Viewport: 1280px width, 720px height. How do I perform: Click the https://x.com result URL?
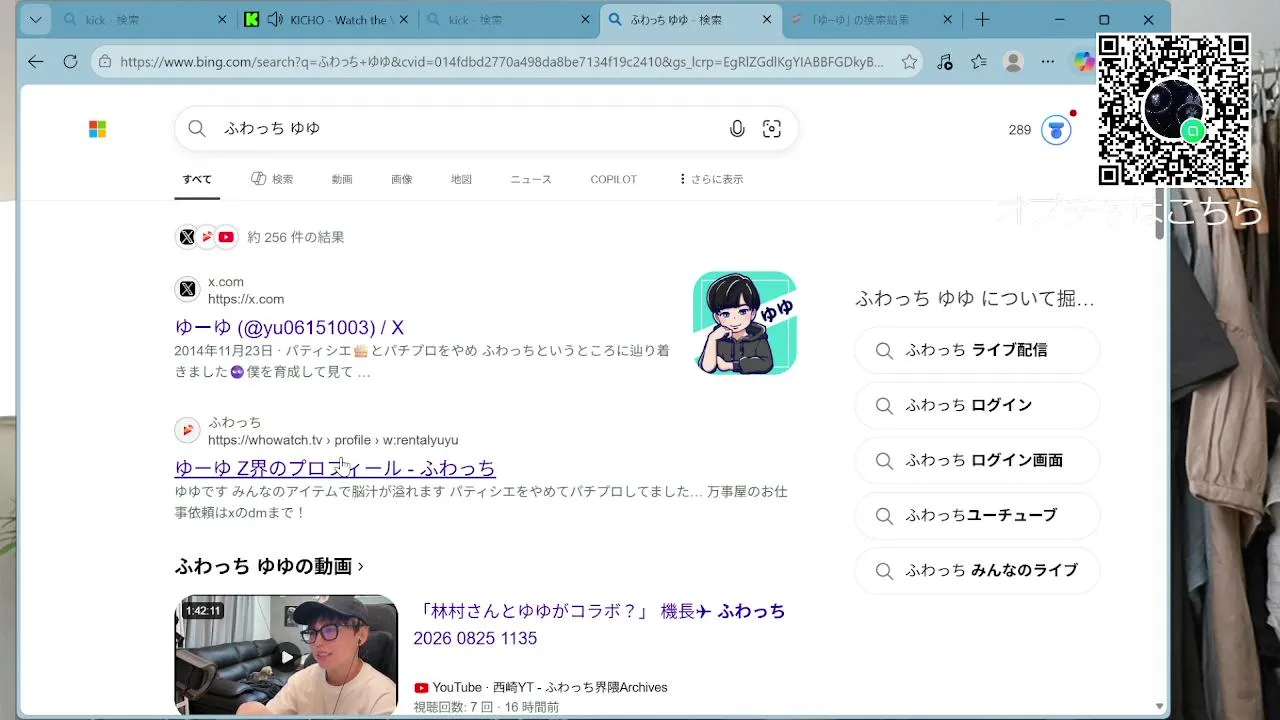pyautogui.click(x=246, y=299)
